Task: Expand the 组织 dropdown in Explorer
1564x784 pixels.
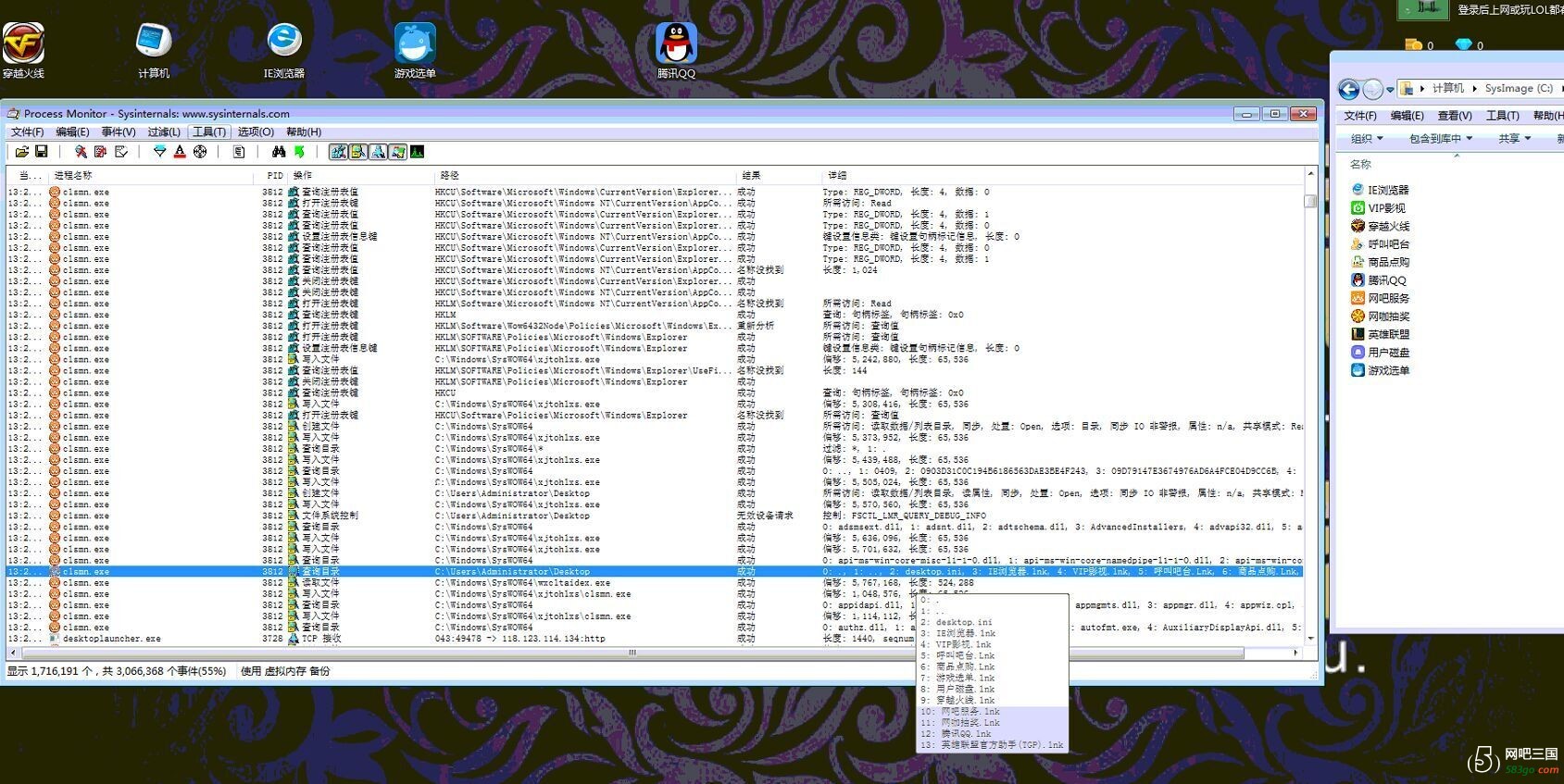Action: coord(1367,138)
